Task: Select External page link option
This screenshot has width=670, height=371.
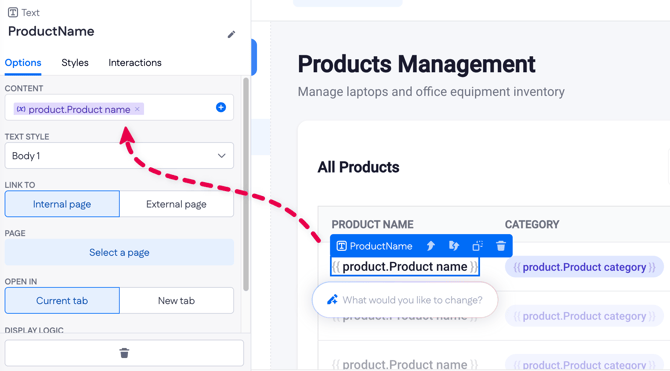Action: [x=176, y=204]
